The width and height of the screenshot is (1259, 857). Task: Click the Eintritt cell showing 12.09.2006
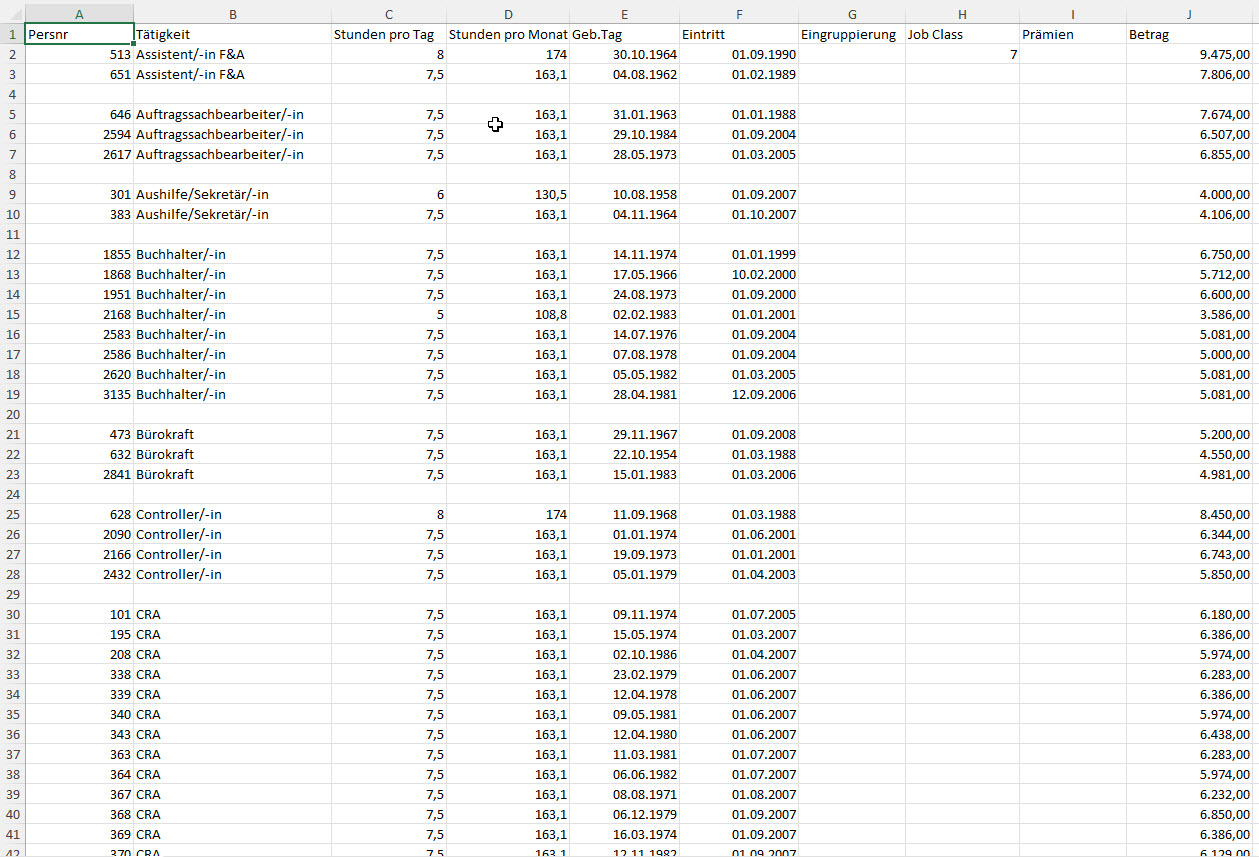(739, 394)
